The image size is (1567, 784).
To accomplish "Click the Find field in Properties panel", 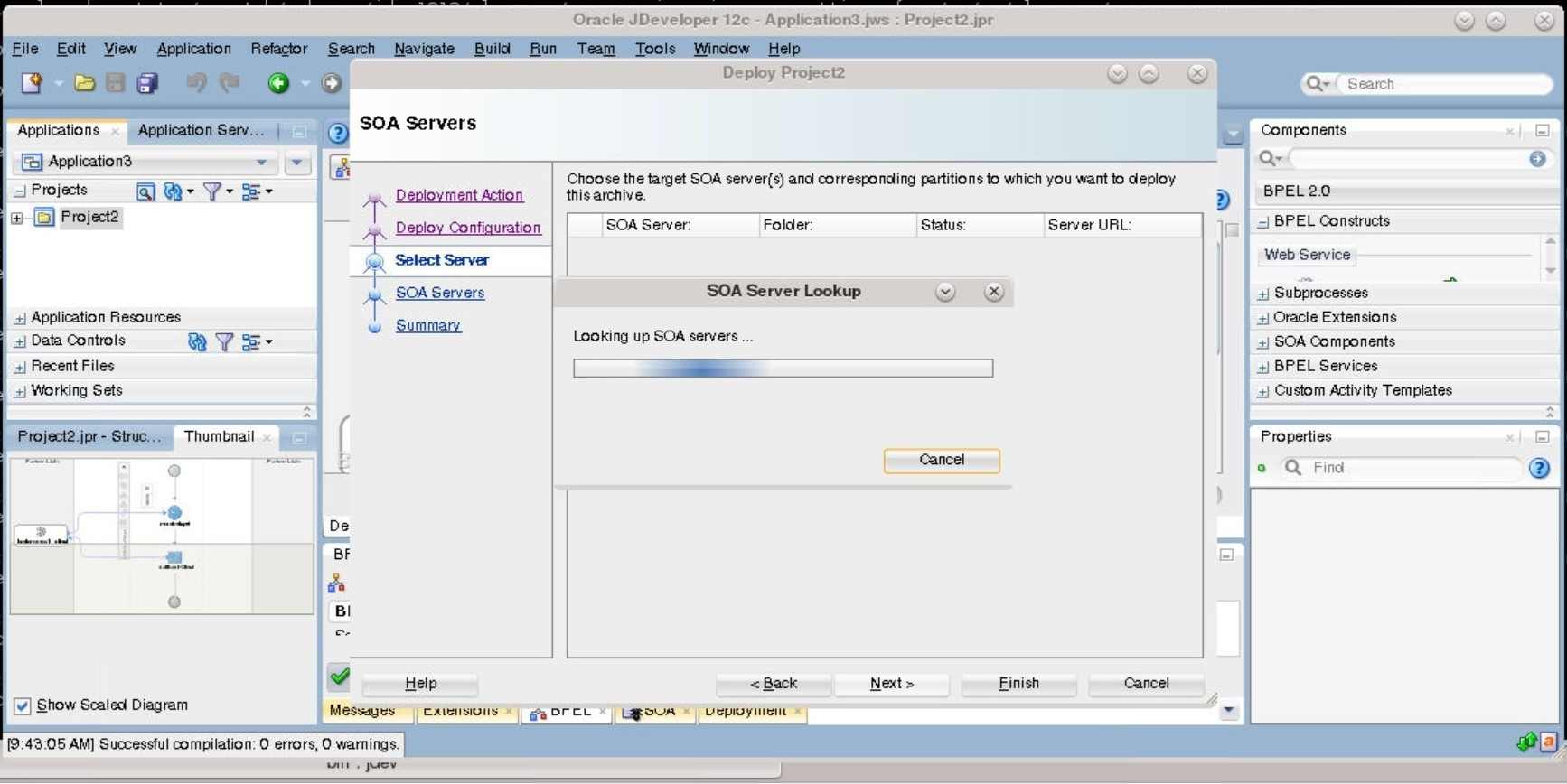I will [x=1413, y=468].
